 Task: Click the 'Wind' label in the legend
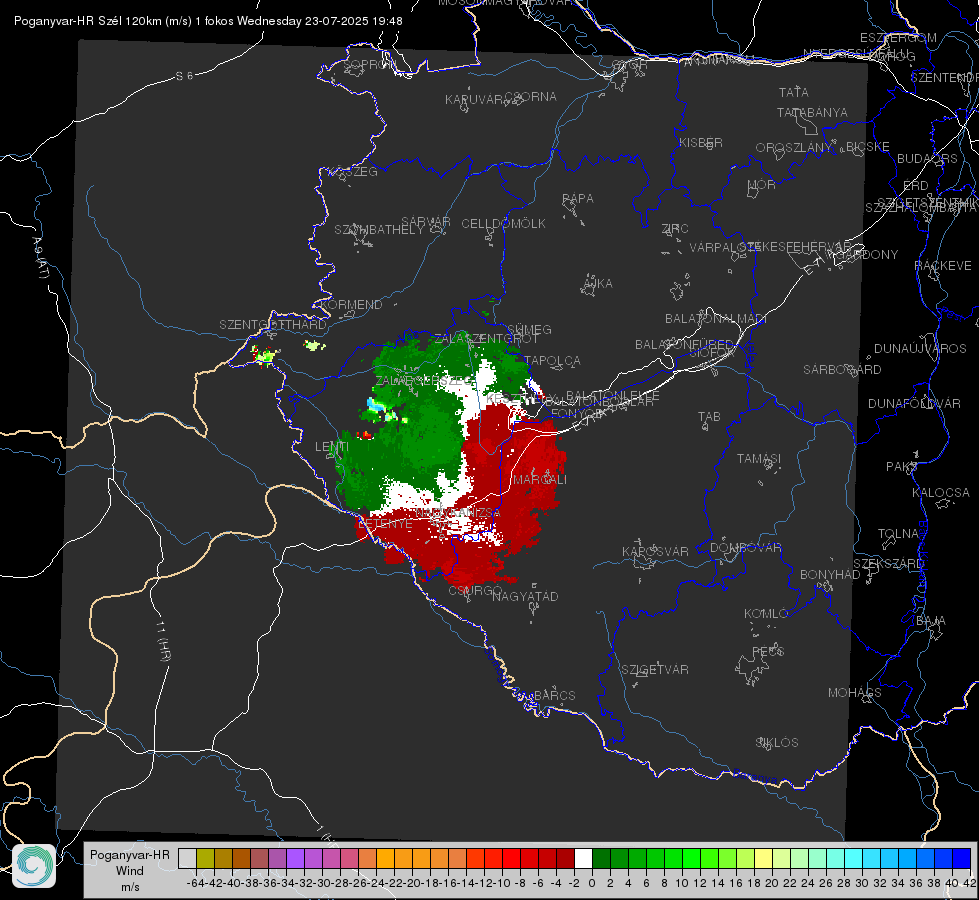[x=130, y=871]
